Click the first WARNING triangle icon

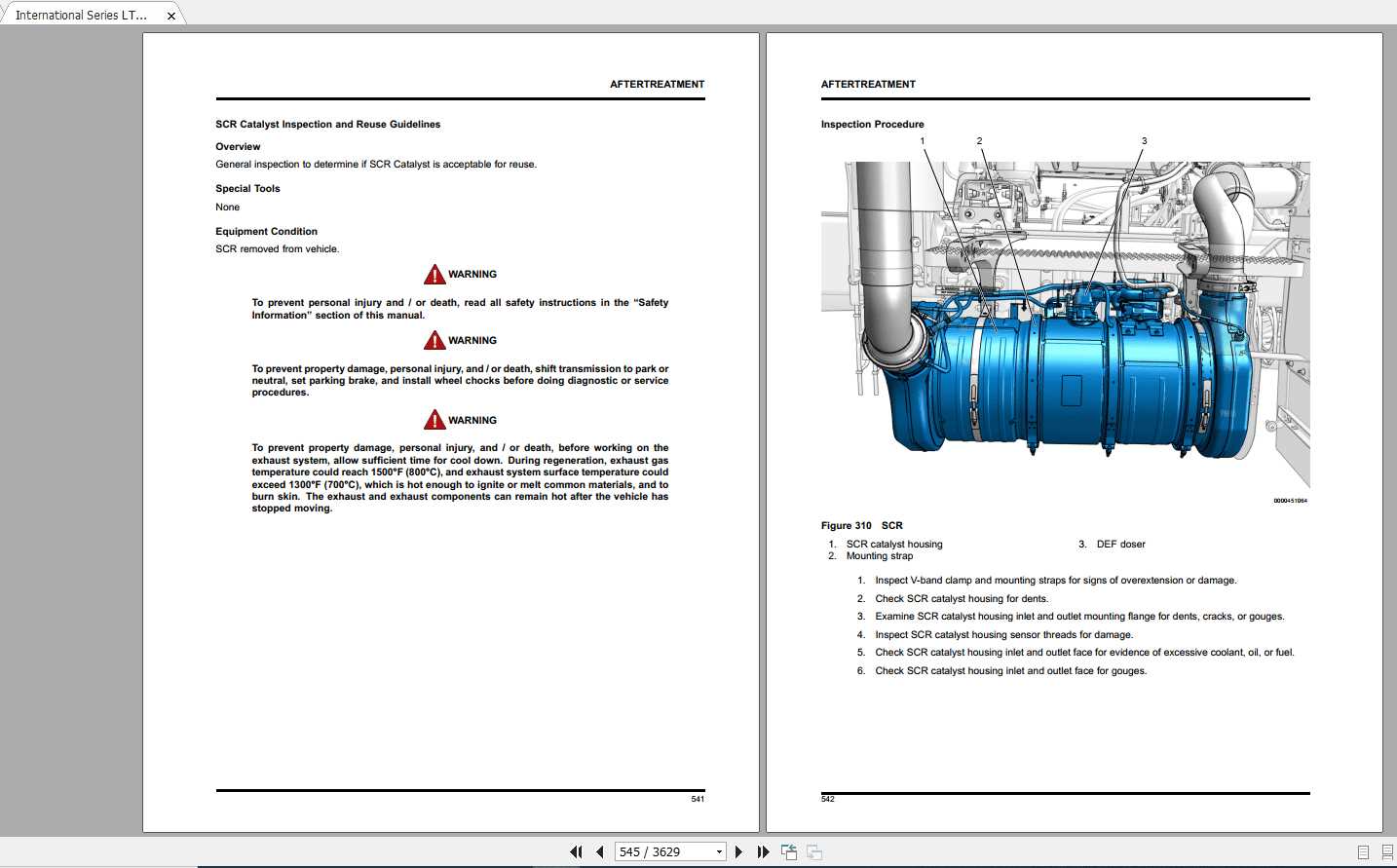click(434, 275)
